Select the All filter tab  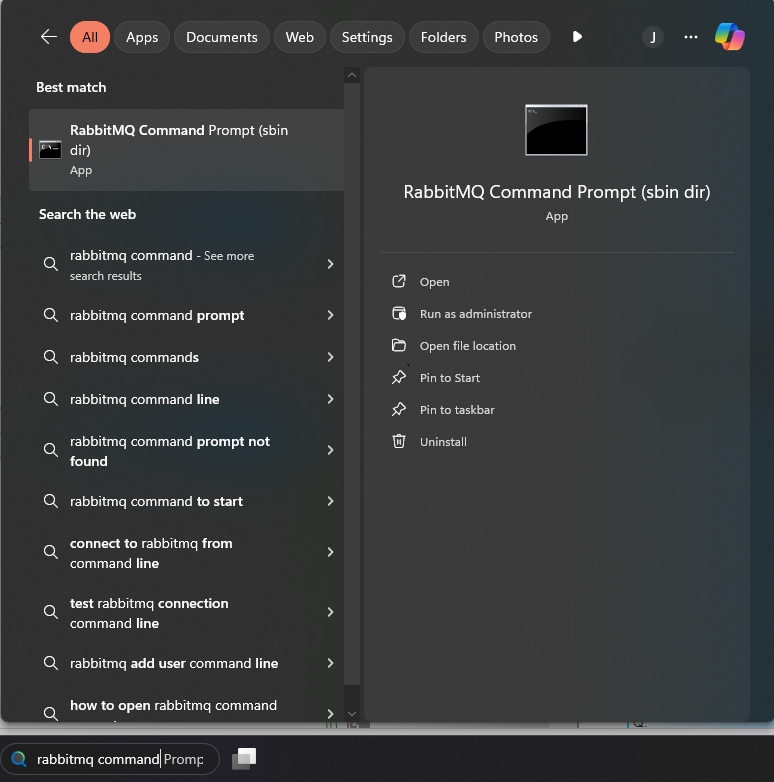point(90,37)
